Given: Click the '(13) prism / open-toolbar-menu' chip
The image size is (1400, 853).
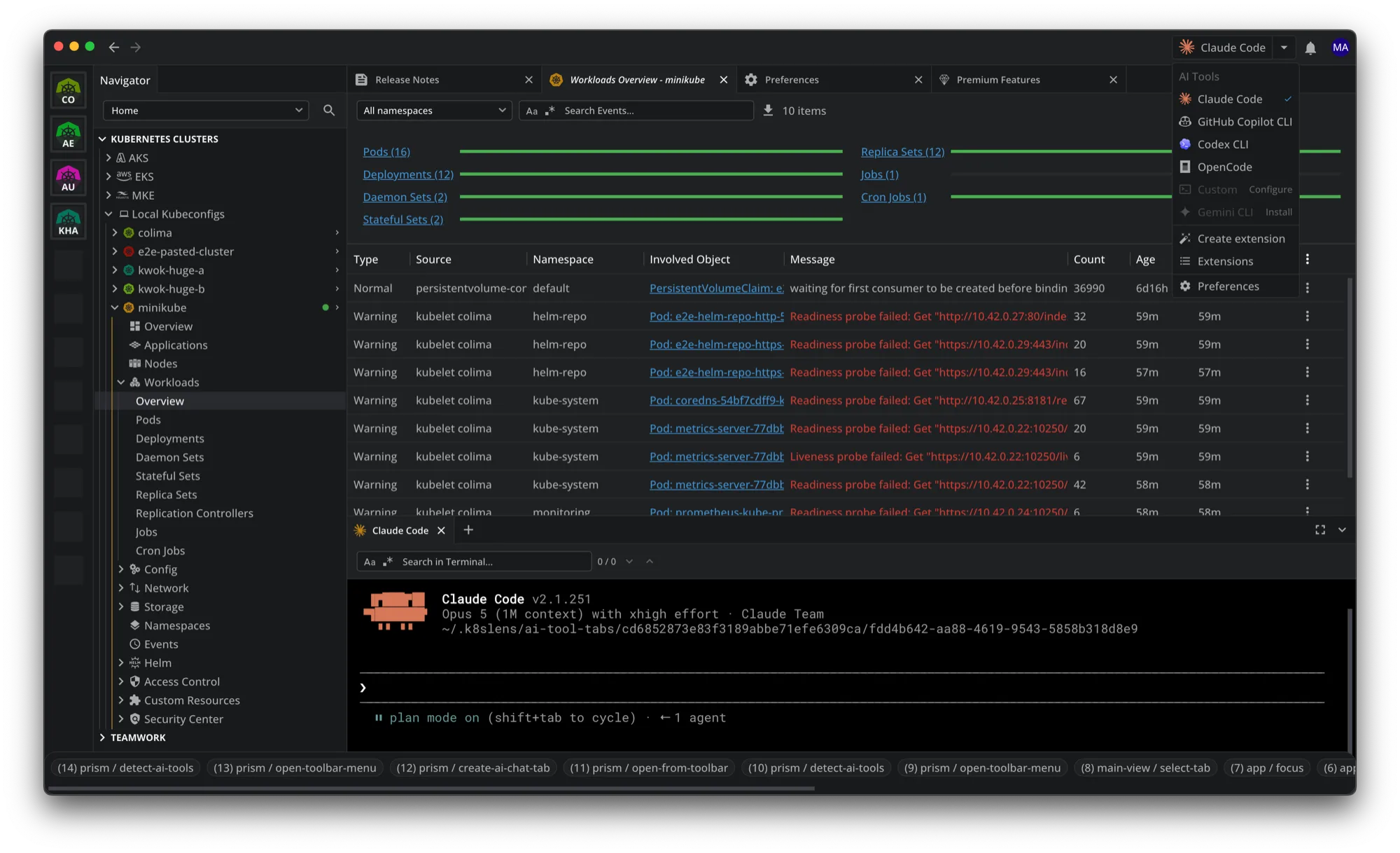Looking at the screenshot, I should (295, 768).
